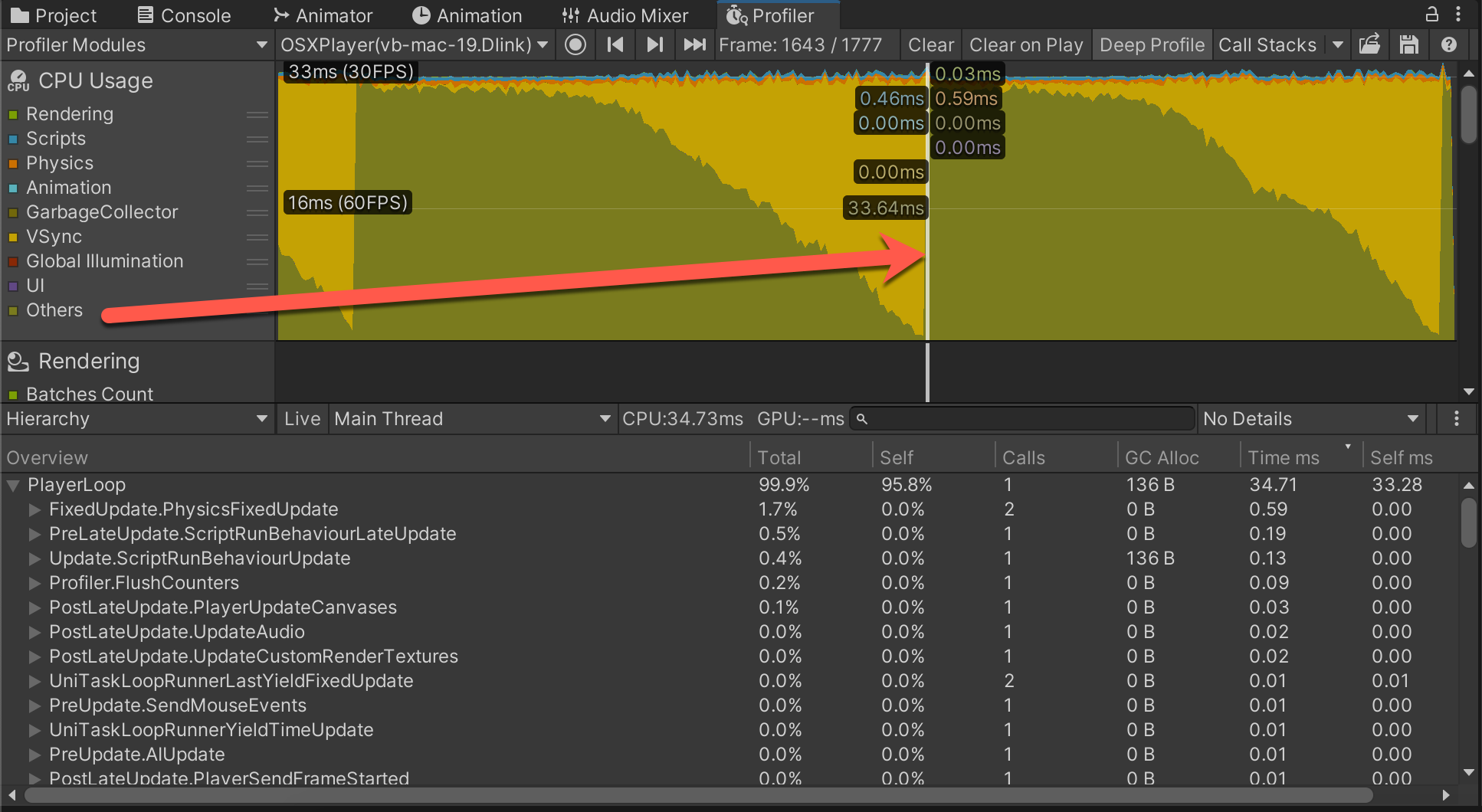Switch to the Console tab
The height and width of the screenshot is (812, 1482).
[x=184, y=15]
